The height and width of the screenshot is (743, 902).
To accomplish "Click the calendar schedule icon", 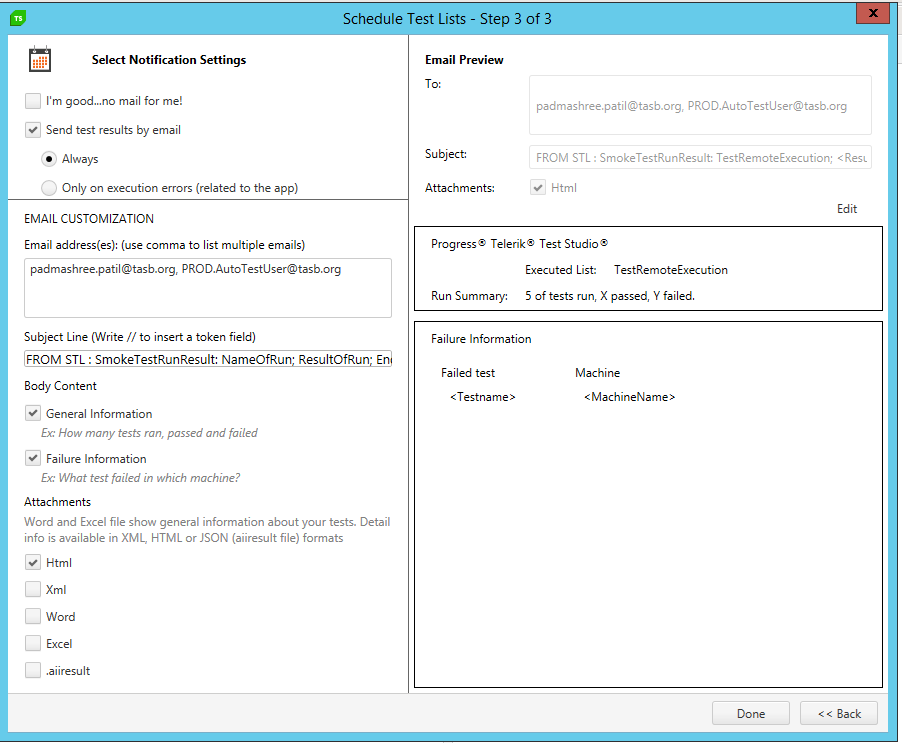I will [x=40, y=60].
